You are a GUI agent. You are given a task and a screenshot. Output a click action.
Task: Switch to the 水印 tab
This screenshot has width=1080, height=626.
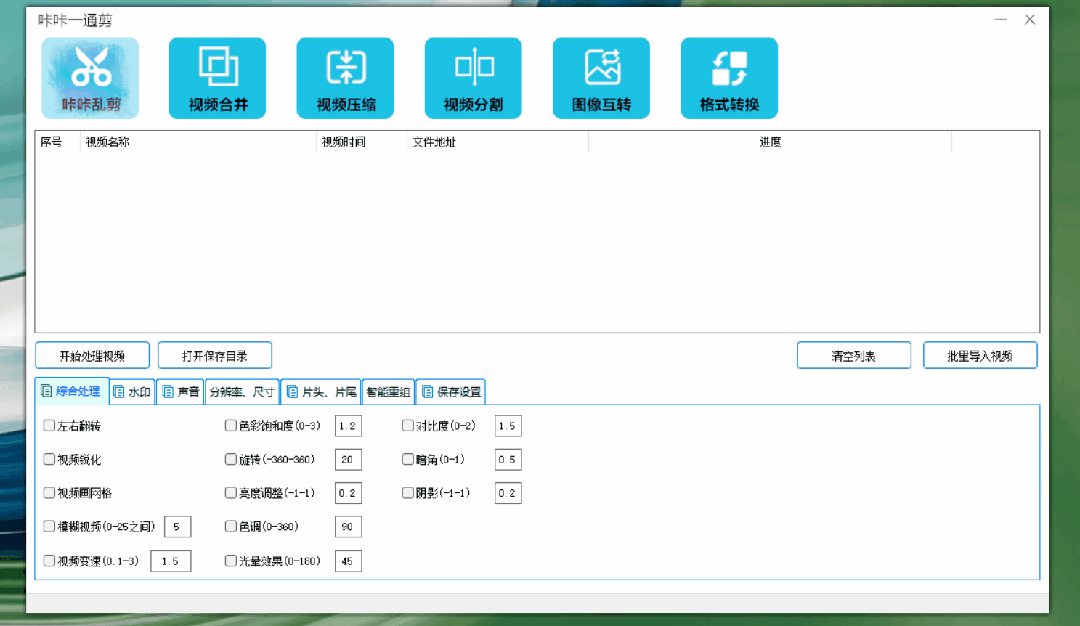pyautogui.click(x=132, y=392)
